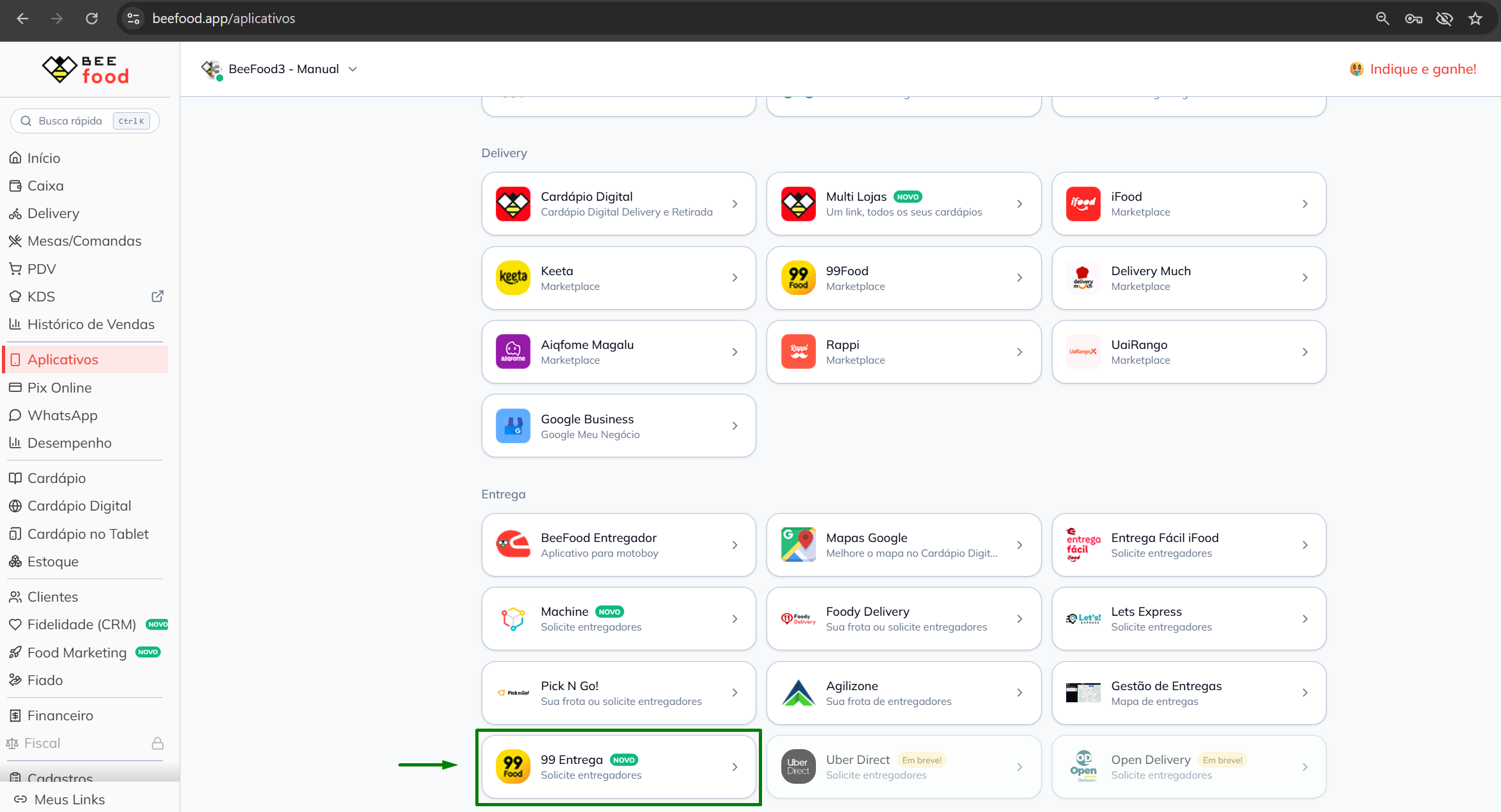Click the Rappi logo icon

click(x=798, y=351)
